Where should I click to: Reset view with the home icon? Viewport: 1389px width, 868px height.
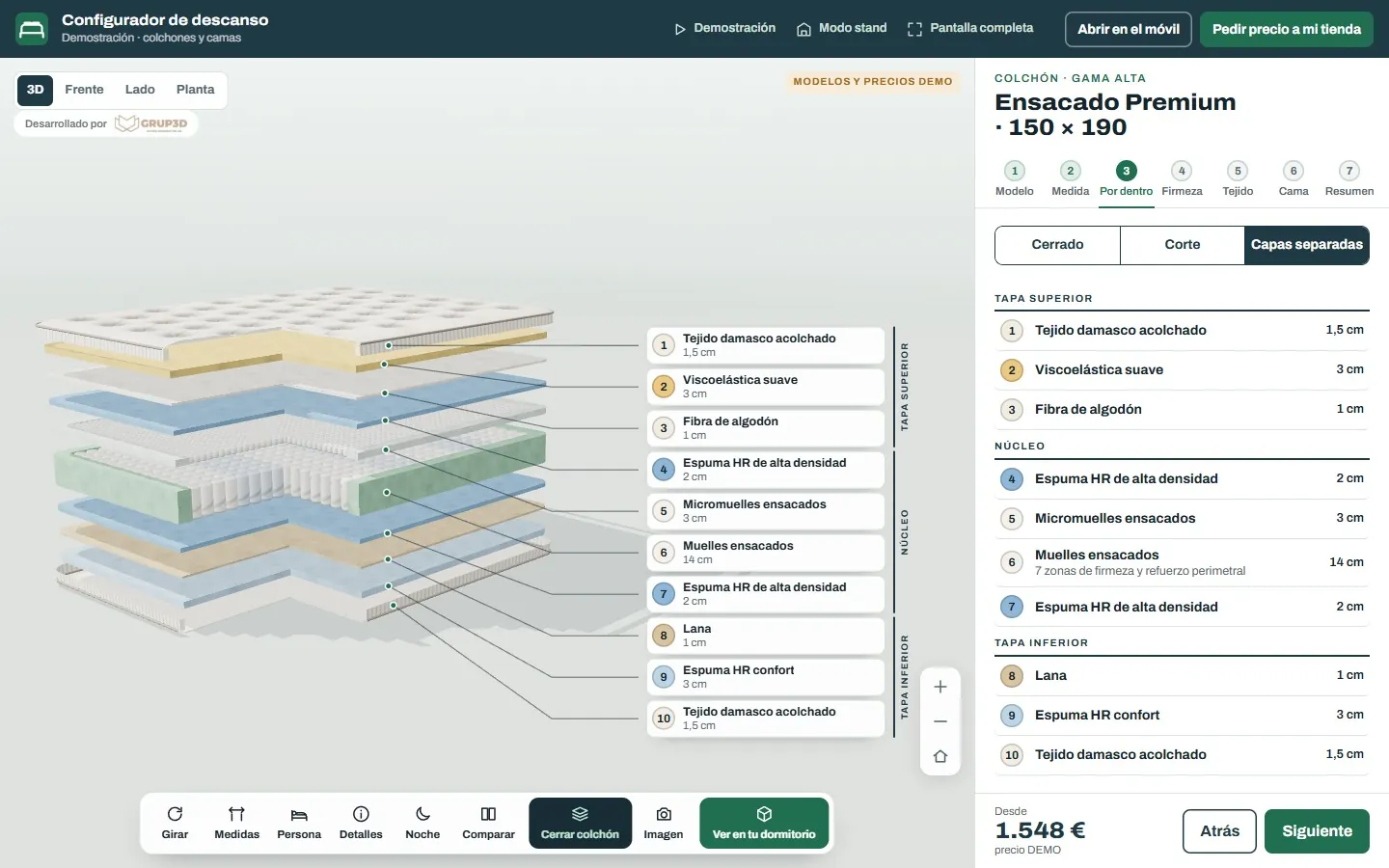click(940, 756)
